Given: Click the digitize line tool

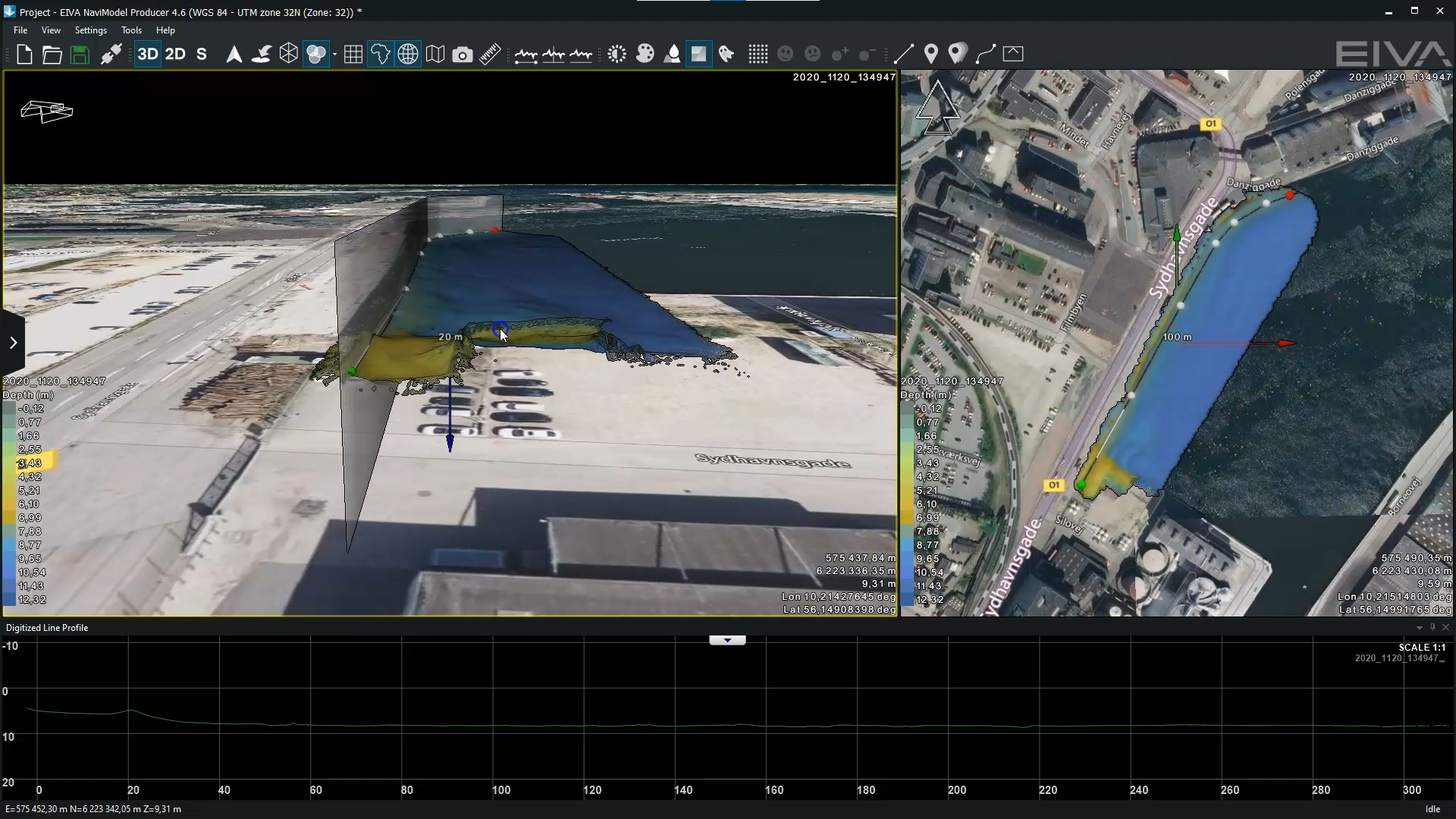Looking at the screenshot, I should tap(903, 54).
